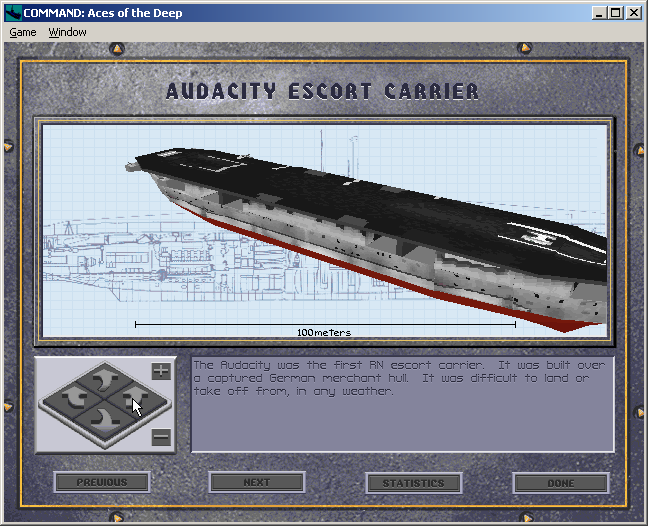This screenshot has width=648, height=526.
Task: Click the application icon in title bar
Action: (x=13, y=13)
